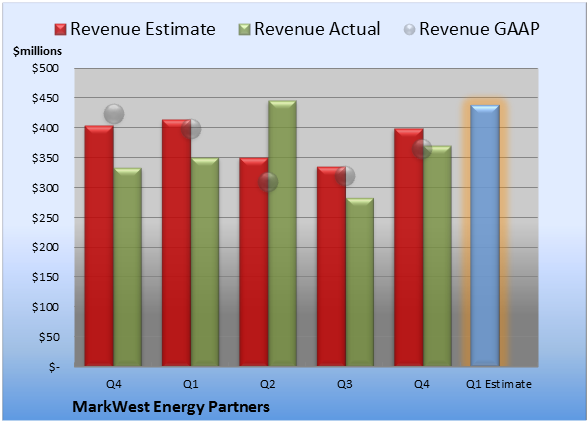Click the '$50' axis value
Viewport: 588px width, 422px height.
pos(49,337)
